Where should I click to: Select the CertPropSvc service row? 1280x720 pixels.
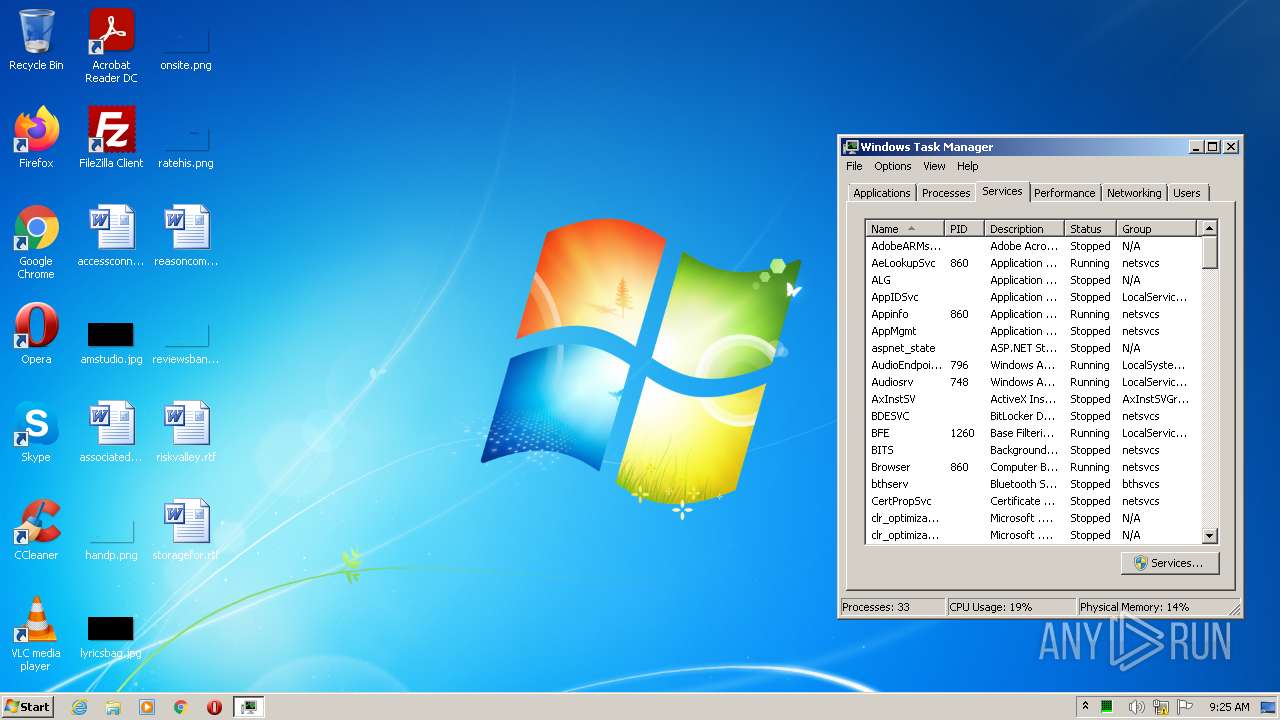click(x=1033, y=501)
